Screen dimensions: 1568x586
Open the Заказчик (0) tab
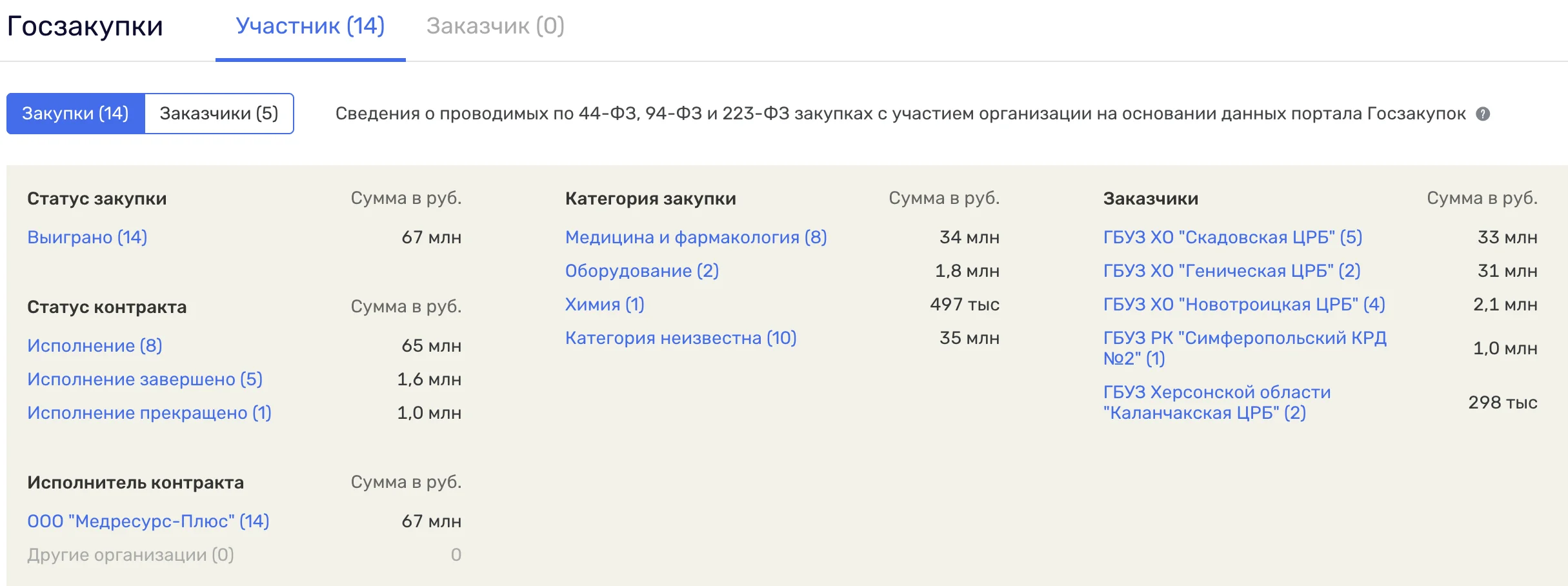click(x=495, y=26)
